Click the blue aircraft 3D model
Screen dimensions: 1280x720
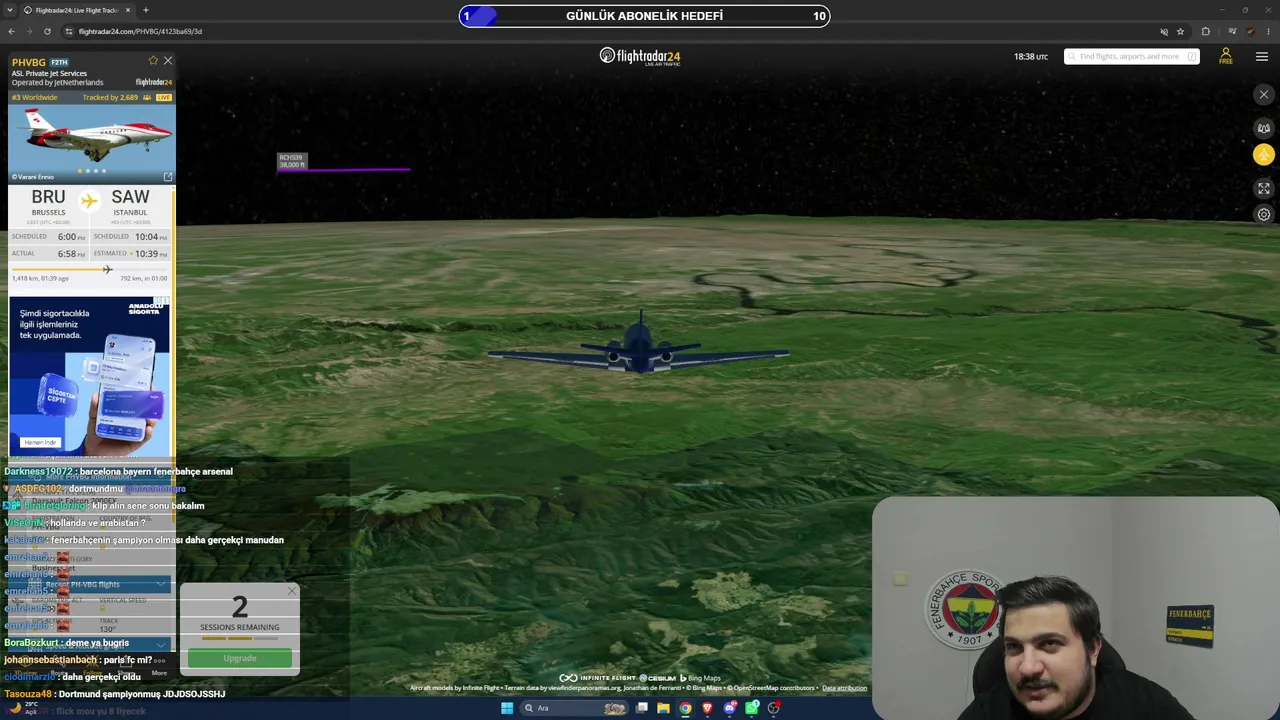[x=639, y=349]
